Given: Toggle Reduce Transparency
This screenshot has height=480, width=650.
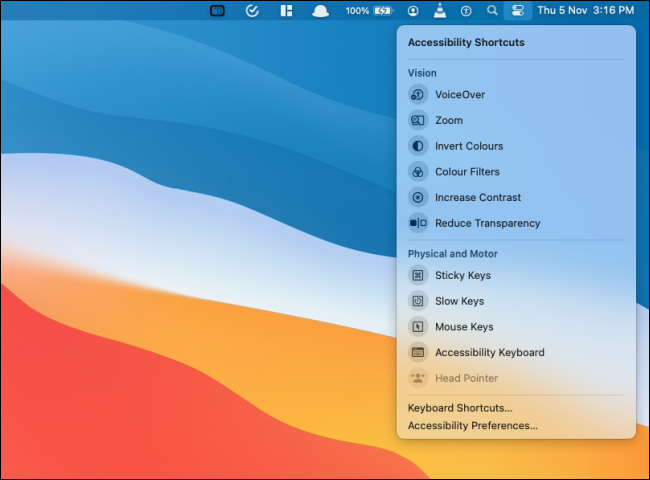Looking at the screenshot, I should coord(516,223).
